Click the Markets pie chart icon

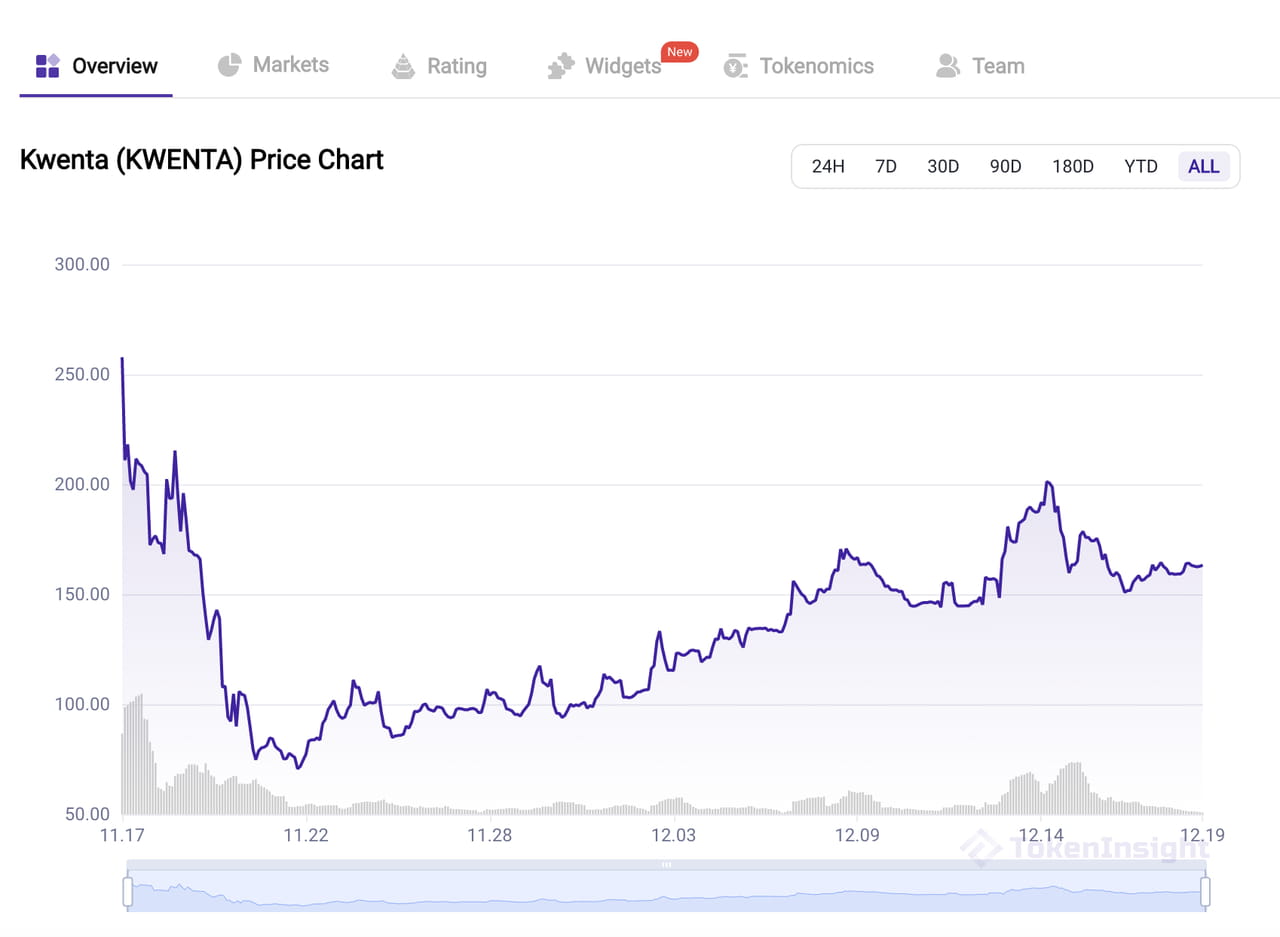[x=229, y=65]
